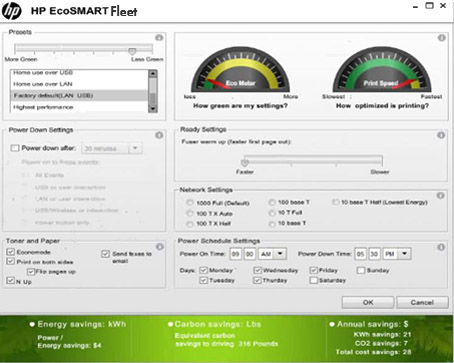Uncheck Thursday in schedule days
The width and height of the screenshot is (454, 363).
tap(257, 280)
